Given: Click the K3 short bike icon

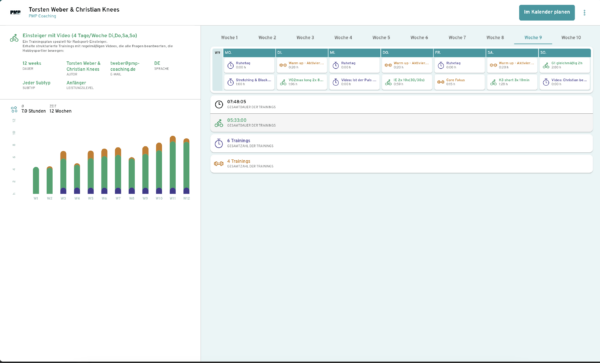Looking at the screenshot, I should (493, 82).
